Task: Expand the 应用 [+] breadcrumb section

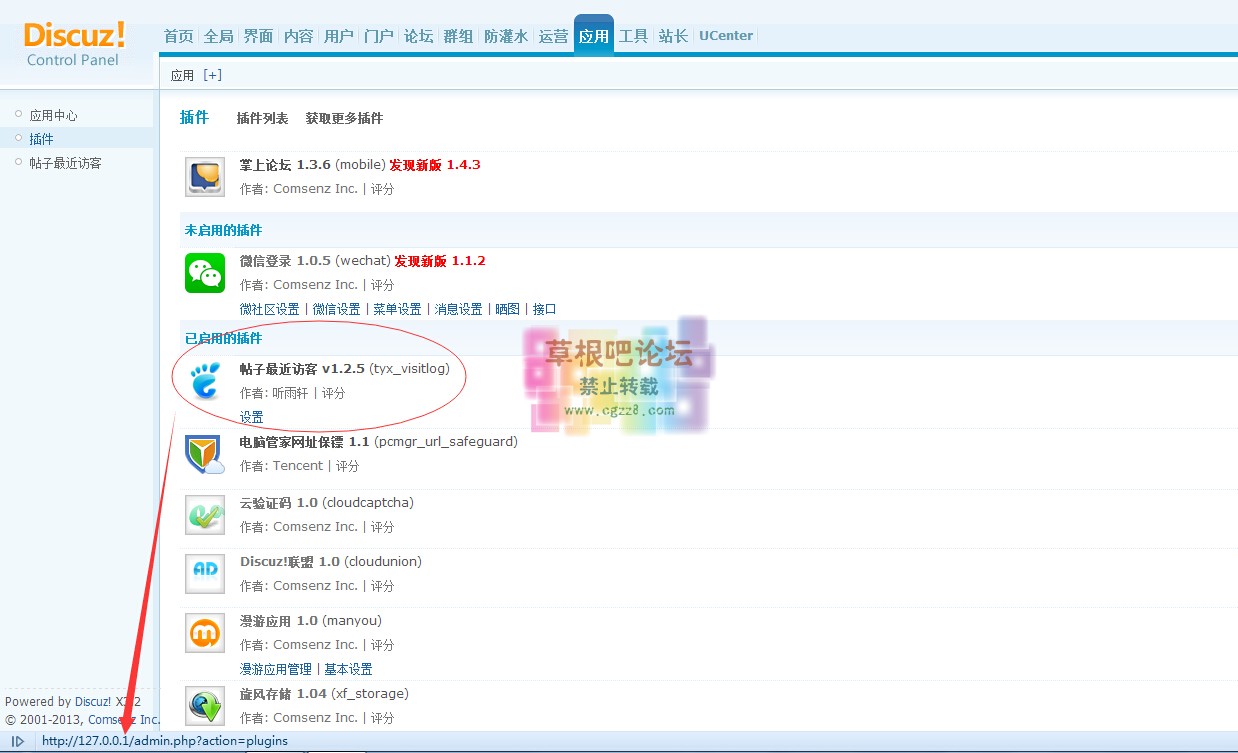Action: click(211, 74)
